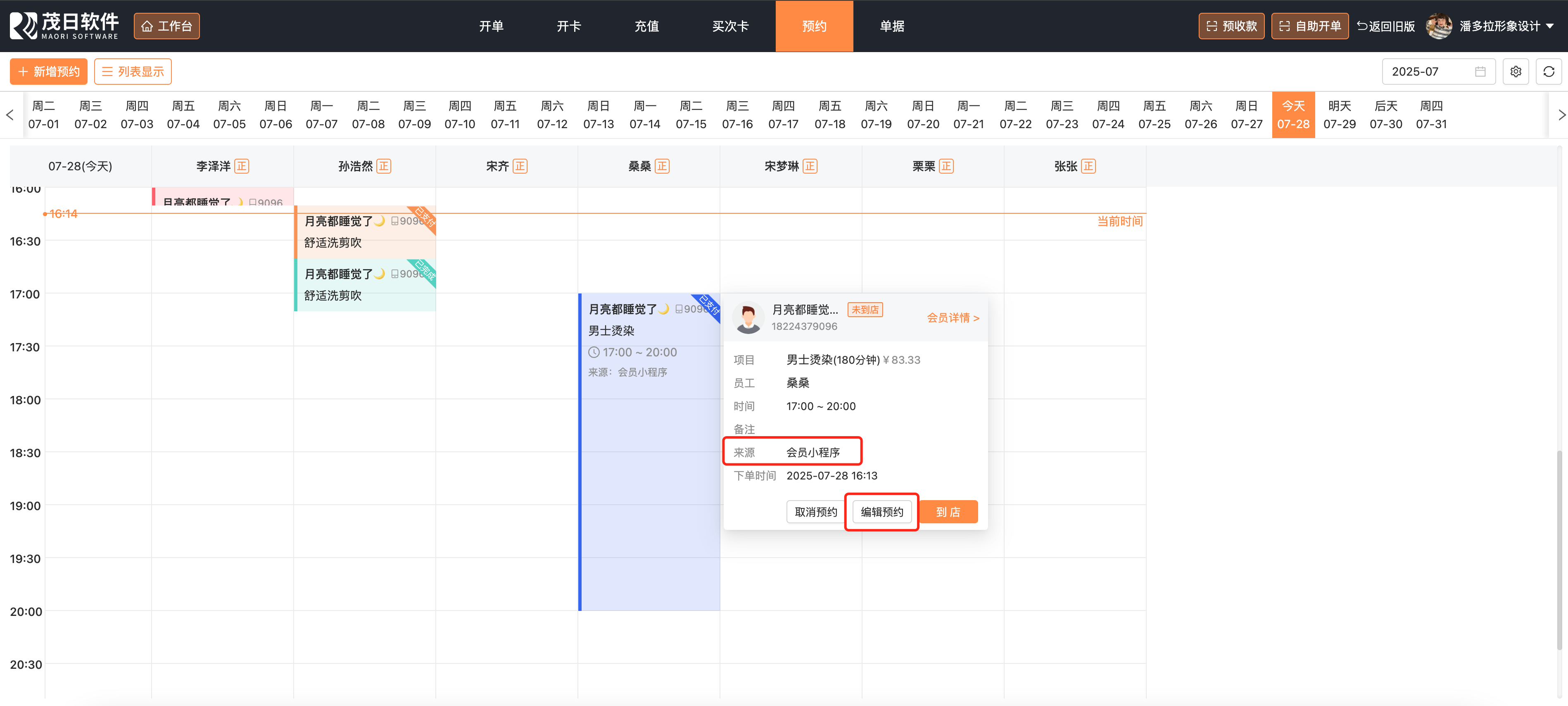Click the refresh icon button
The image size is (1568, 706).
tap(1549, 72)
